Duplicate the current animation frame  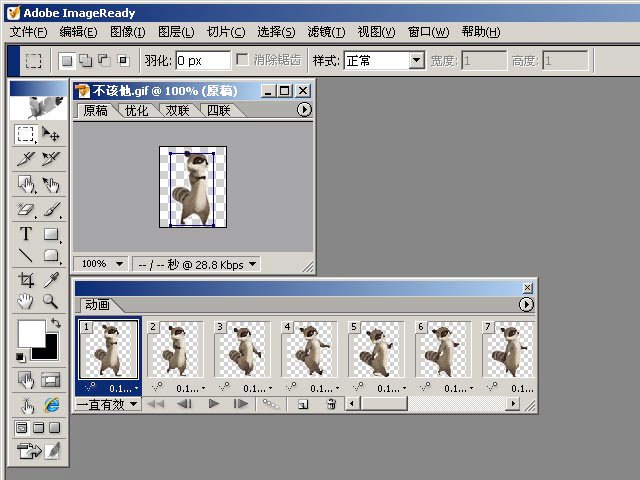[303, 404]
